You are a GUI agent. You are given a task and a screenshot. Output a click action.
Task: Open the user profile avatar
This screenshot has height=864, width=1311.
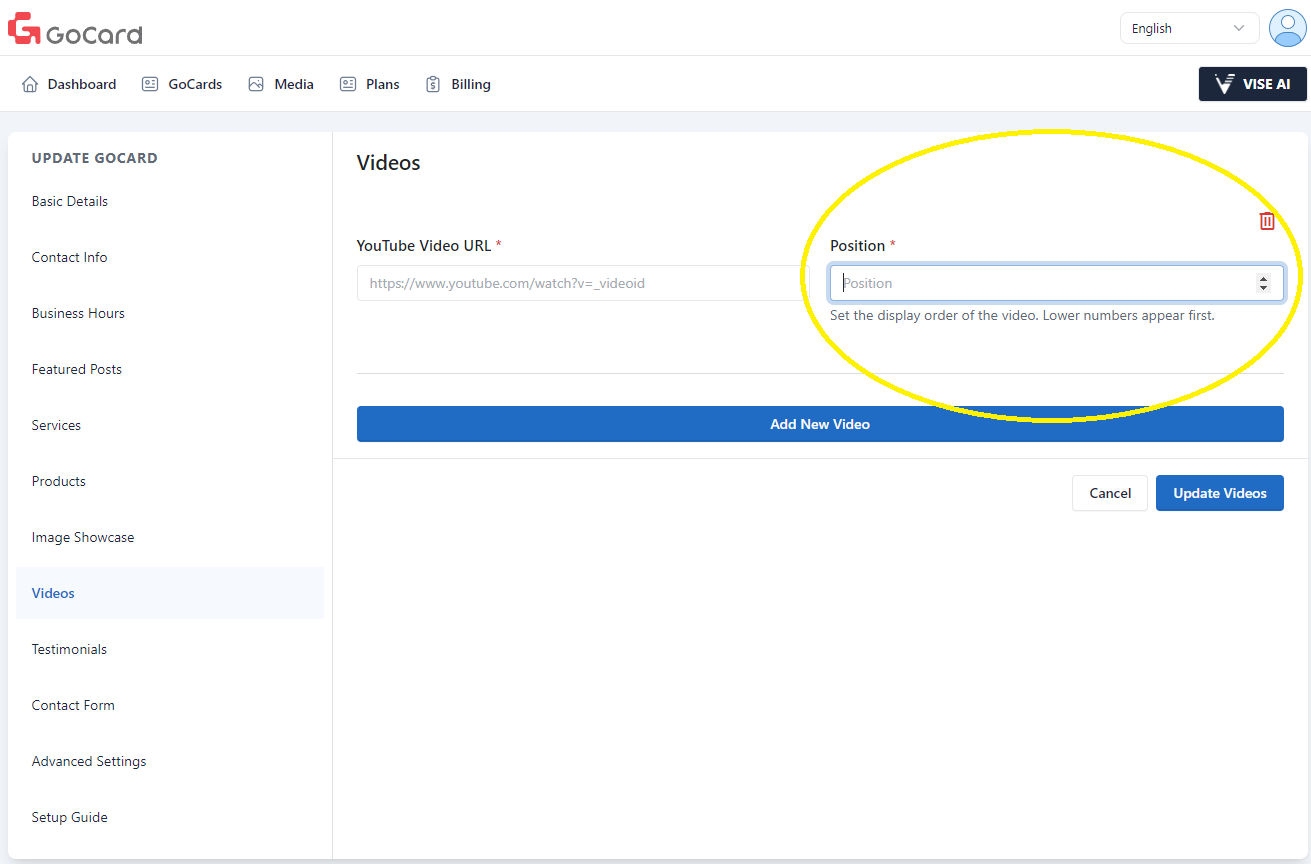pos(1286,28)
